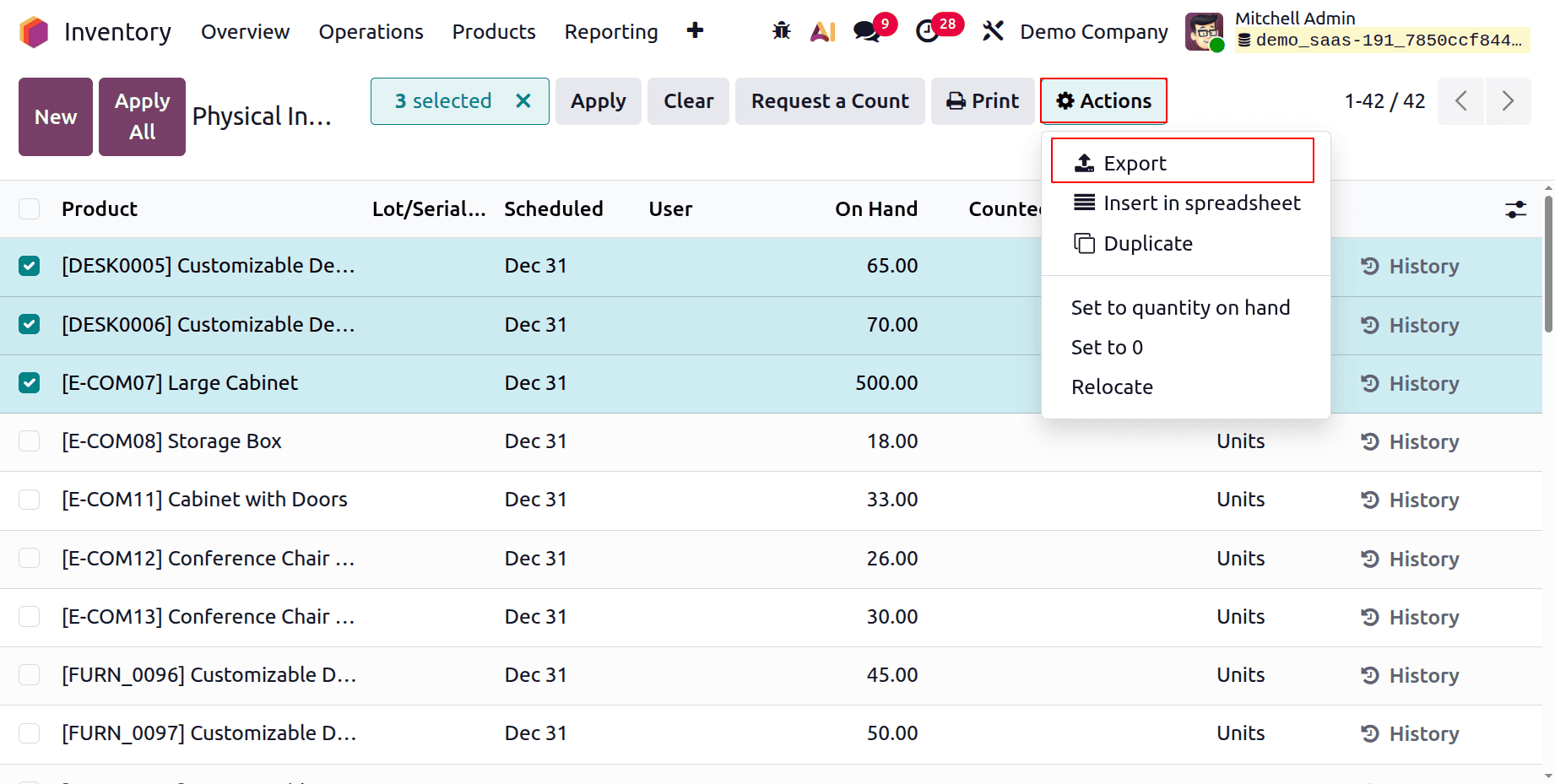This screenshot has height=784, width=1555.
Task: Click the plus icon in the top menu bar
Action: point(695,31)
